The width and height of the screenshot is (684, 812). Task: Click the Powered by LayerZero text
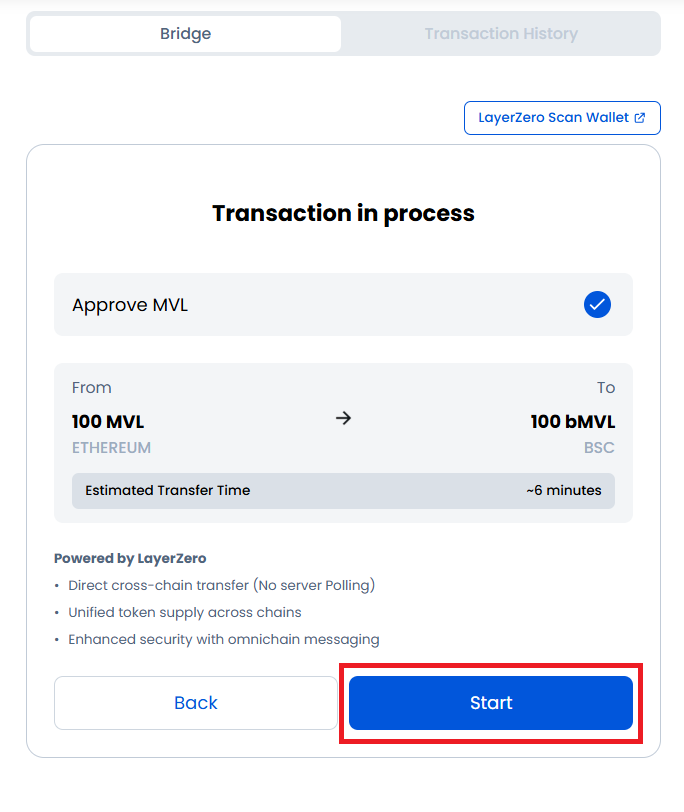click(x=130, y=558)
